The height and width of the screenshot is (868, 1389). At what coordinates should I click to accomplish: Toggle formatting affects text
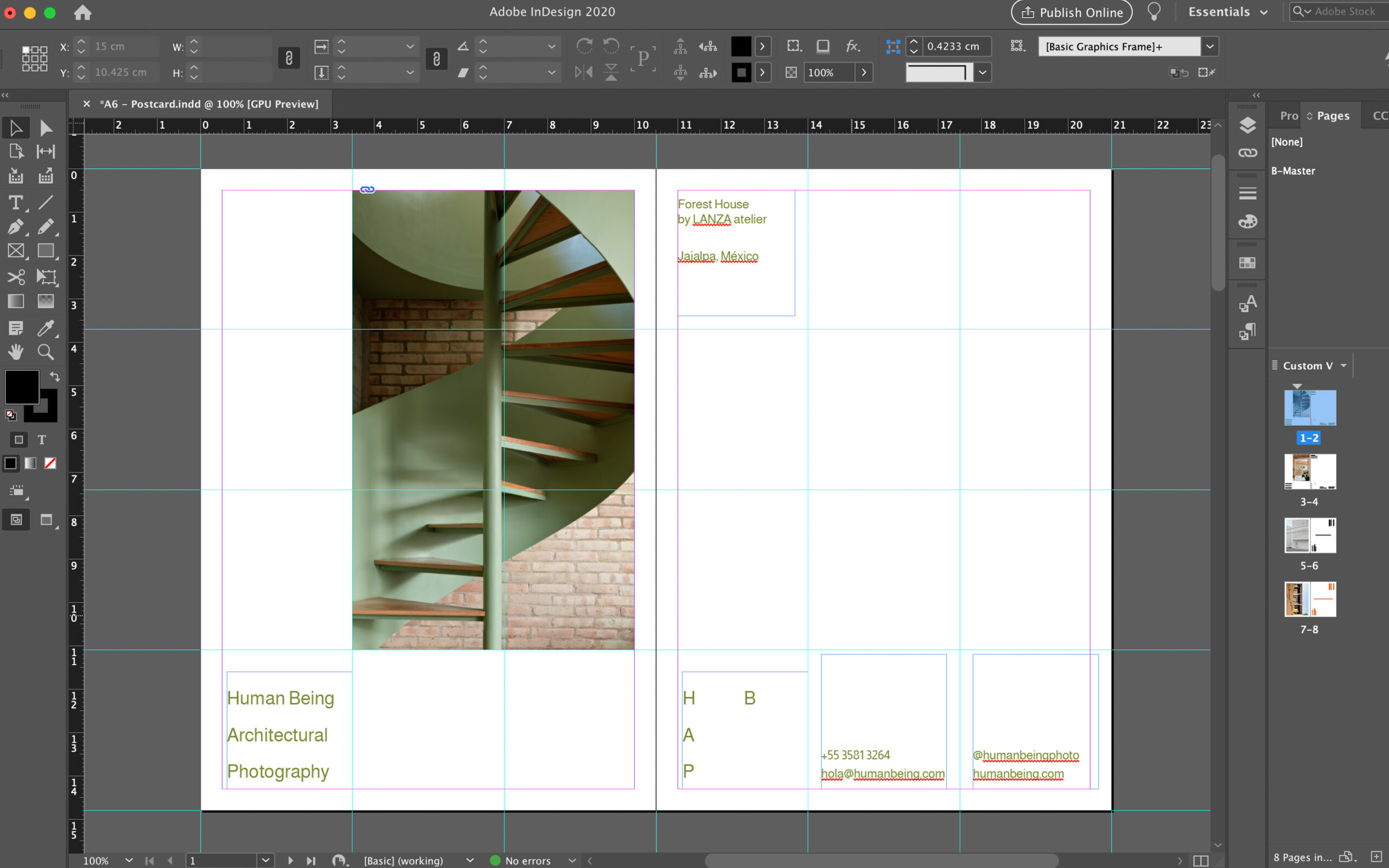[42, 440]
